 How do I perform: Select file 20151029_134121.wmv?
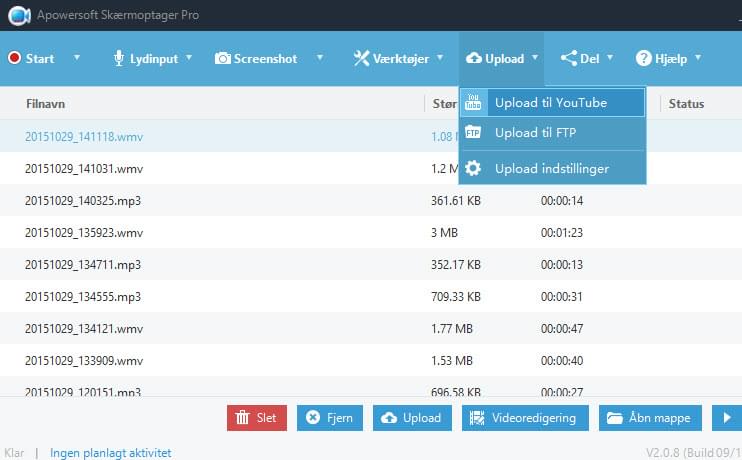(84, 329)
